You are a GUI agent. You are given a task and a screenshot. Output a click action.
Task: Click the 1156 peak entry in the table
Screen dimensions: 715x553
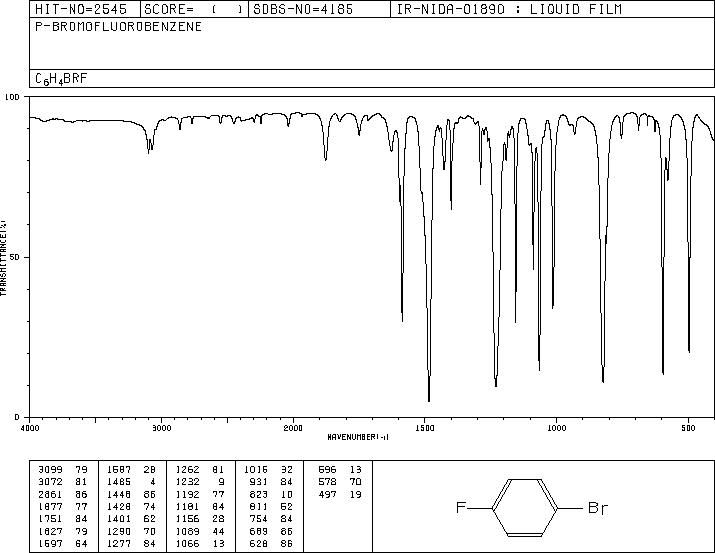[200, 519]
